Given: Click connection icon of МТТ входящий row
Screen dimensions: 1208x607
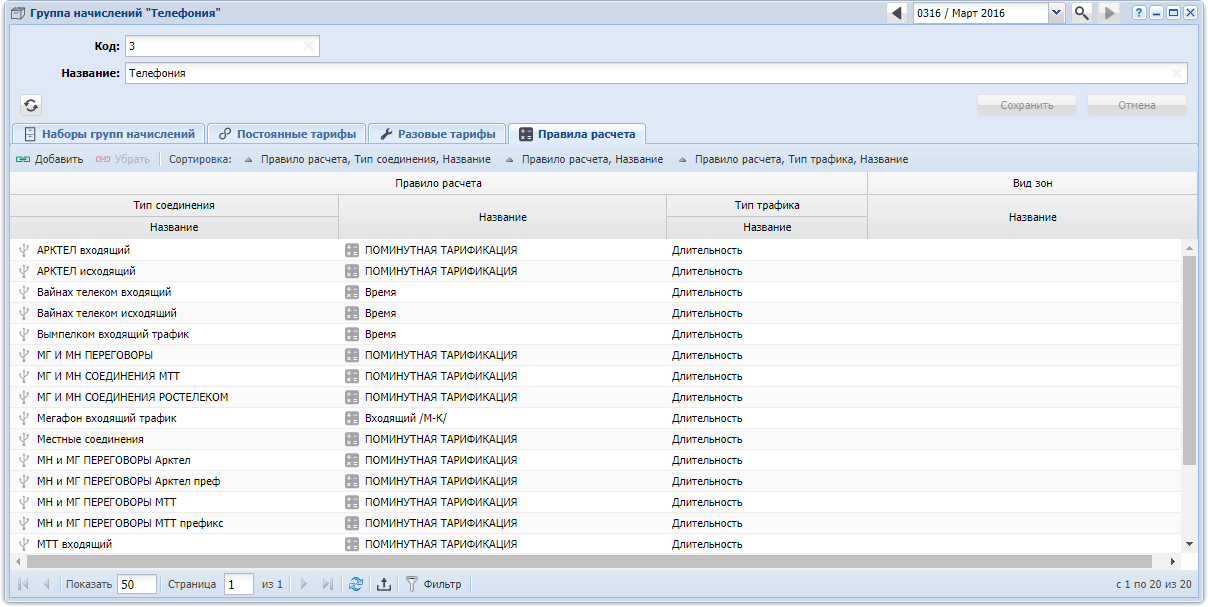Looking at the screenshot, I should point(24,544).
